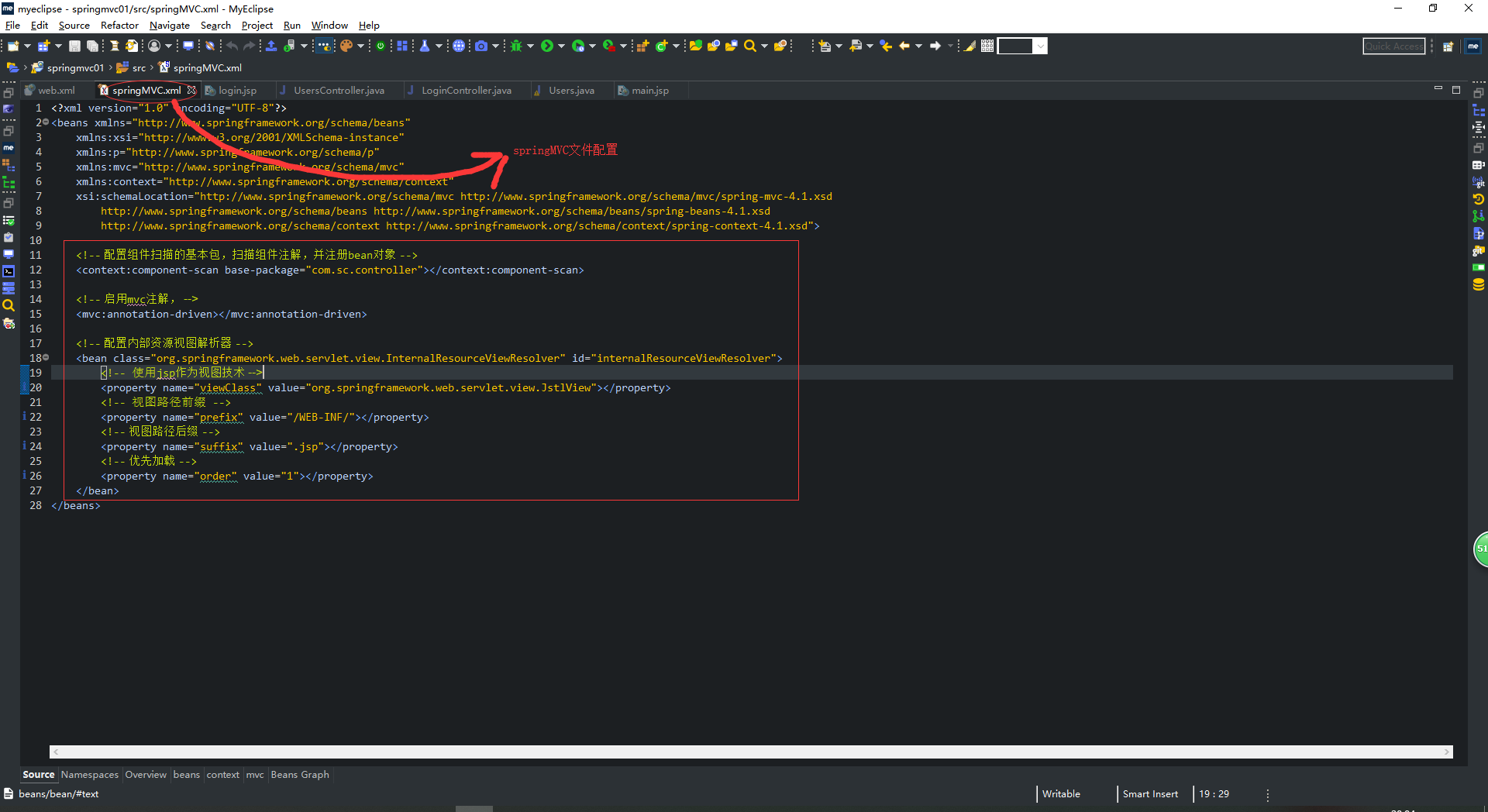Collapse the bean element fold at line 18
The image size is (1488, 812).
point(46,357)
